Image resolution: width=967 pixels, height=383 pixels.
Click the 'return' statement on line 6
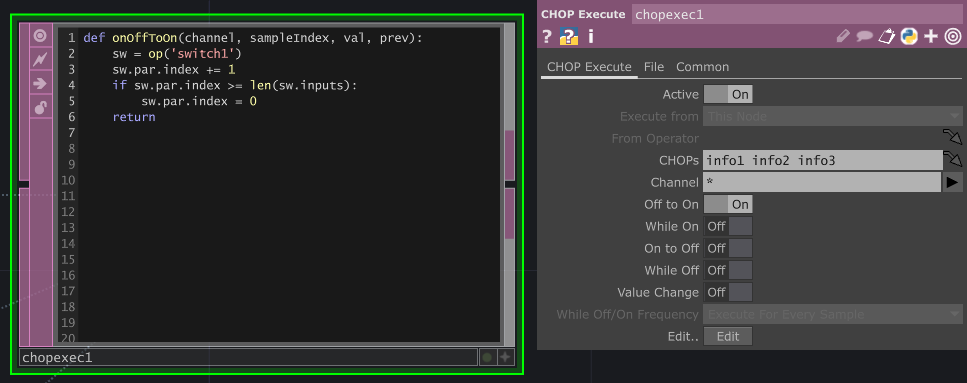[x=134, y=117]
